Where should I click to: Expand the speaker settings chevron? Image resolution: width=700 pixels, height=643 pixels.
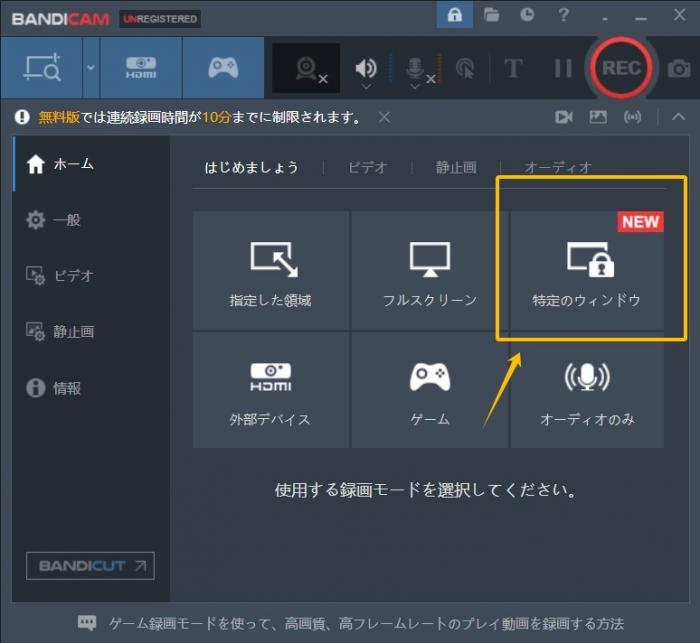click(x=366, y=86)
